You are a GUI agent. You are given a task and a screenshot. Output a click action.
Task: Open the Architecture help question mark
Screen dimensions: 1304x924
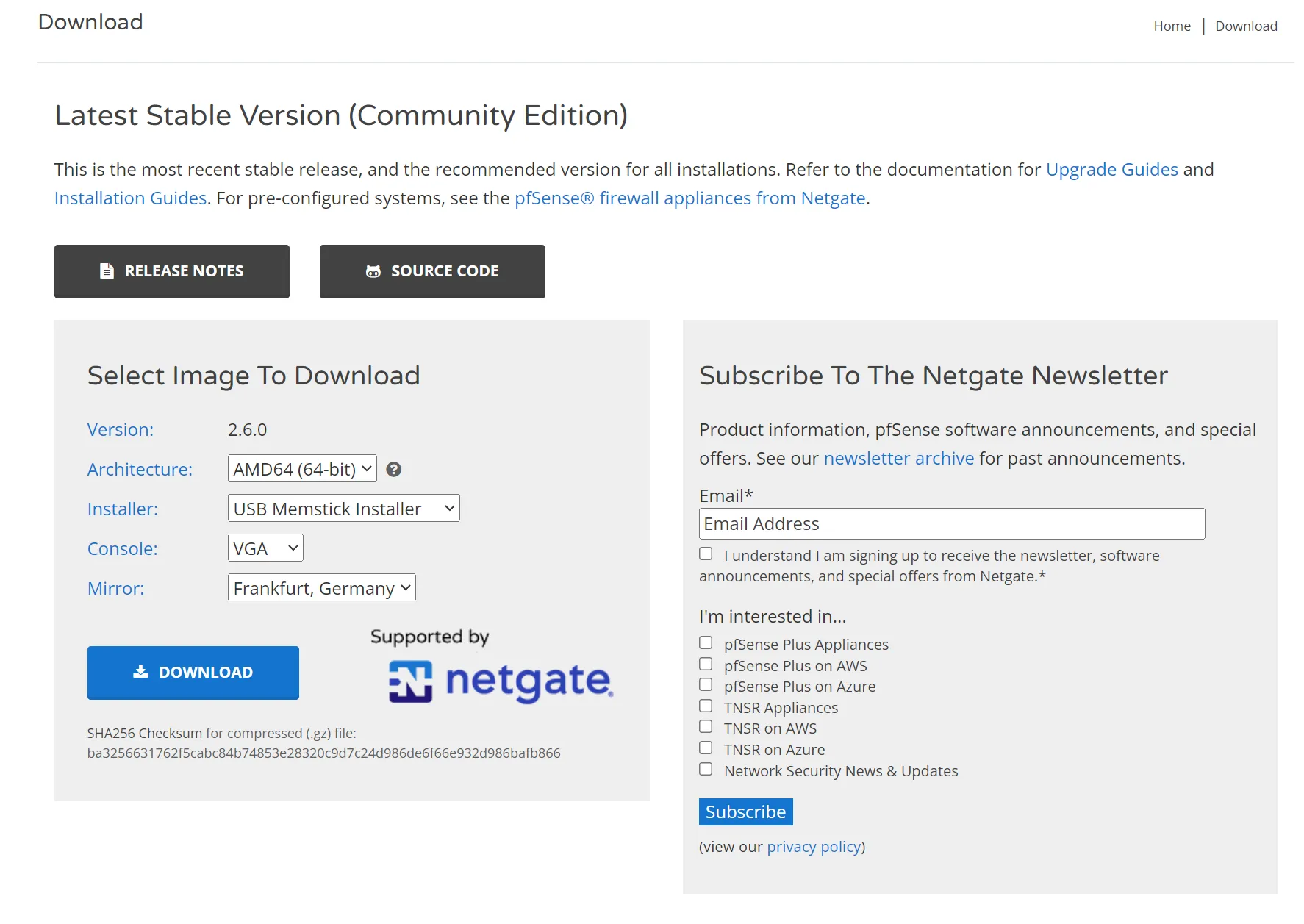pos(394,469)
